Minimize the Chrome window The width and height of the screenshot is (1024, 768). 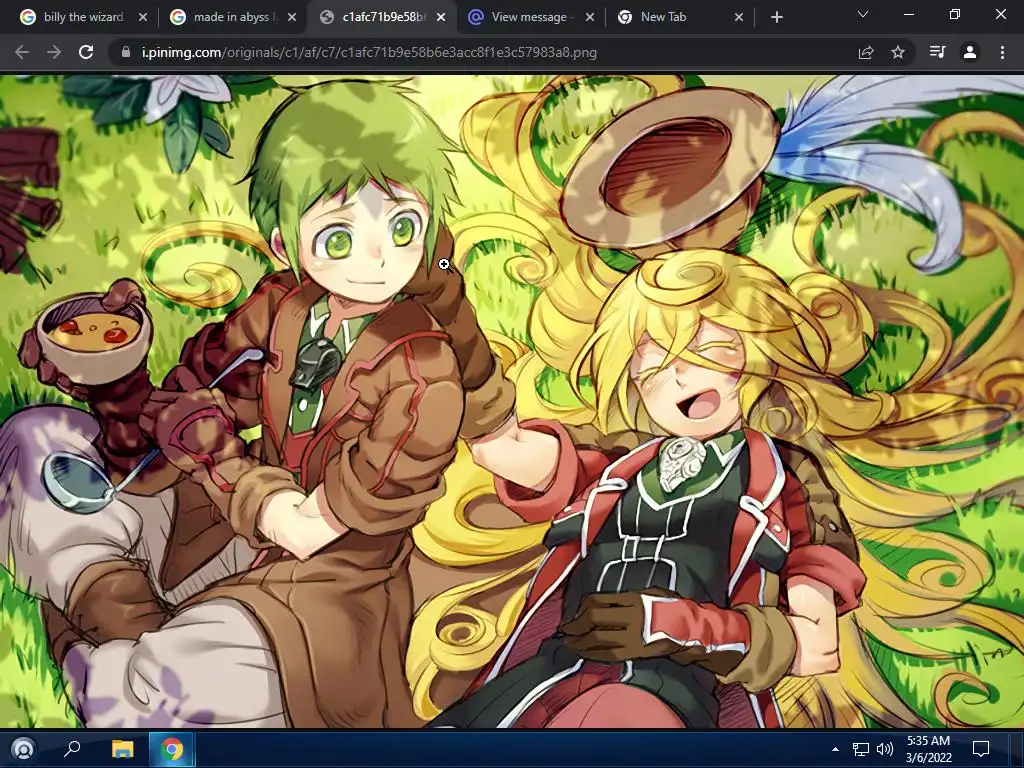click(x=908, y=14)
